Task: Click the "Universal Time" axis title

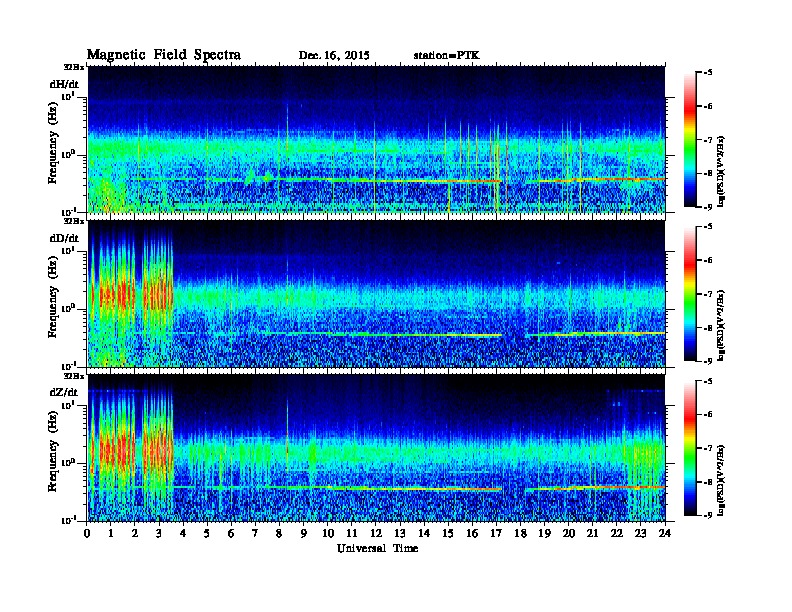Action: (377, 548)
